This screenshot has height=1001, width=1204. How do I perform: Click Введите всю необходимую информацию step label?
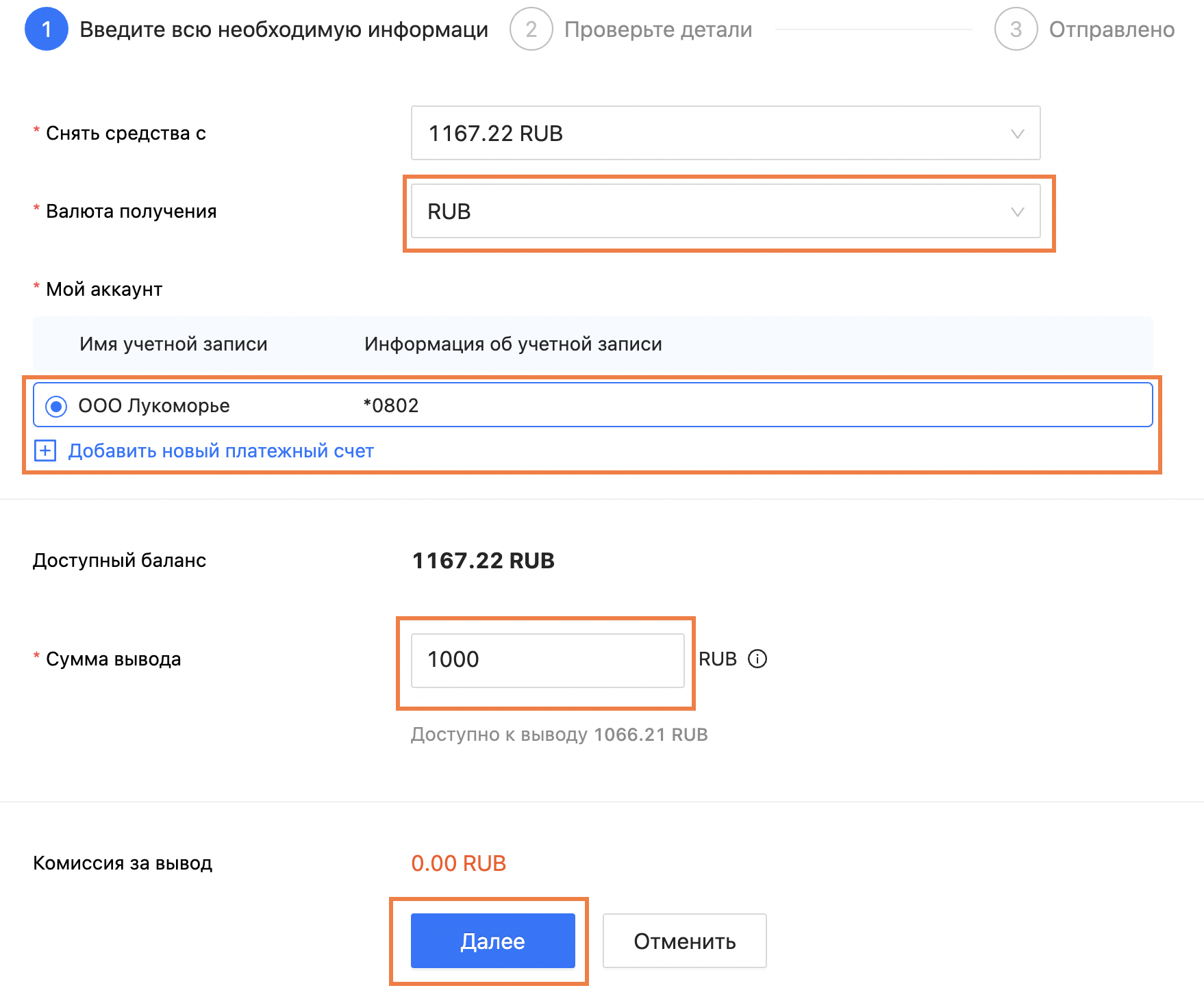284,29
